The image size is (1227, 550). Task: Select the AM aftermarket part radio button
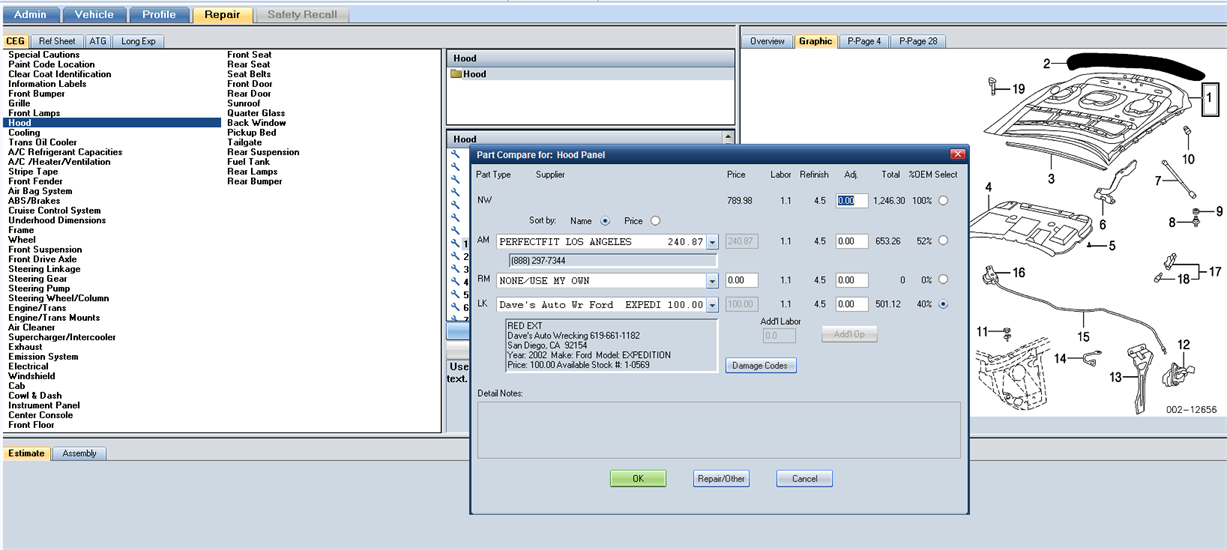click(x=943, y=241)
